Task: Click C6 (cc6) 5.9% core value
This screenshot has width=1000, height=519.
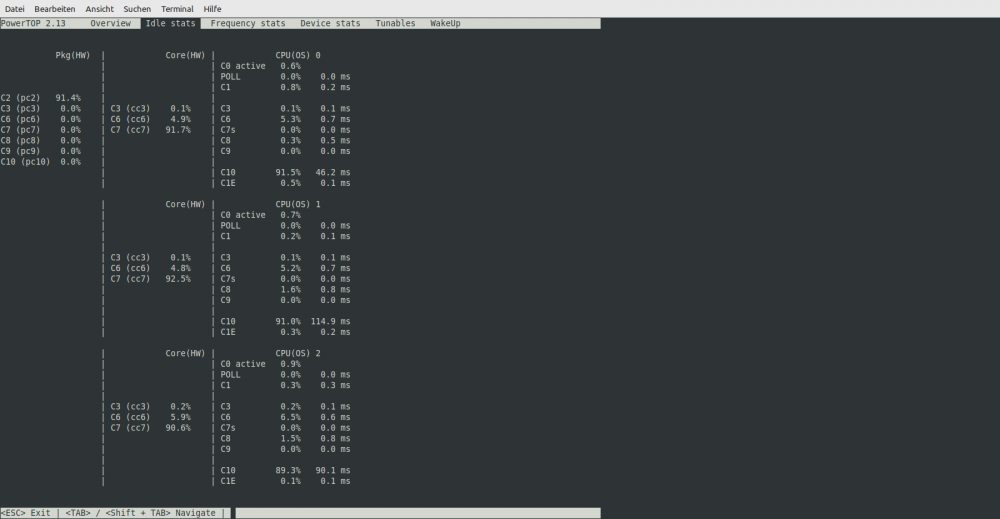Action: pos(151,418)
